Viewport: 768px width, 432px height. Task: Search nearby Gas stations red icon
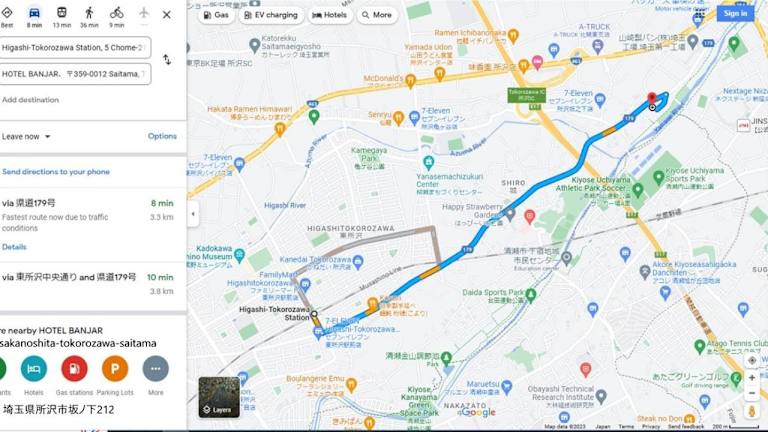coord(74,369)
